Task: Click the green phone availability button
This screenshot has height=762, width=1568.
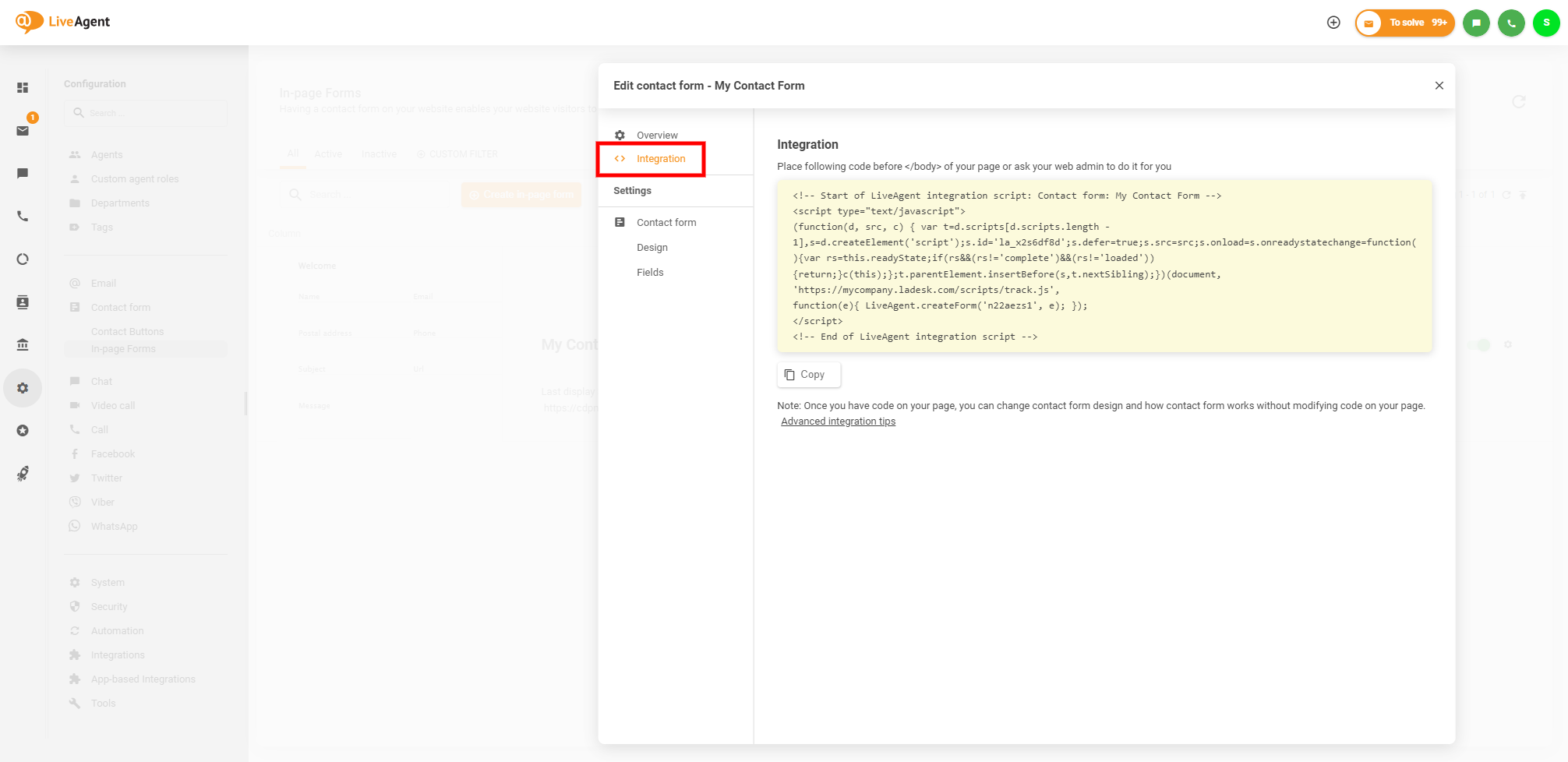Action: [x=1510, y=23]
